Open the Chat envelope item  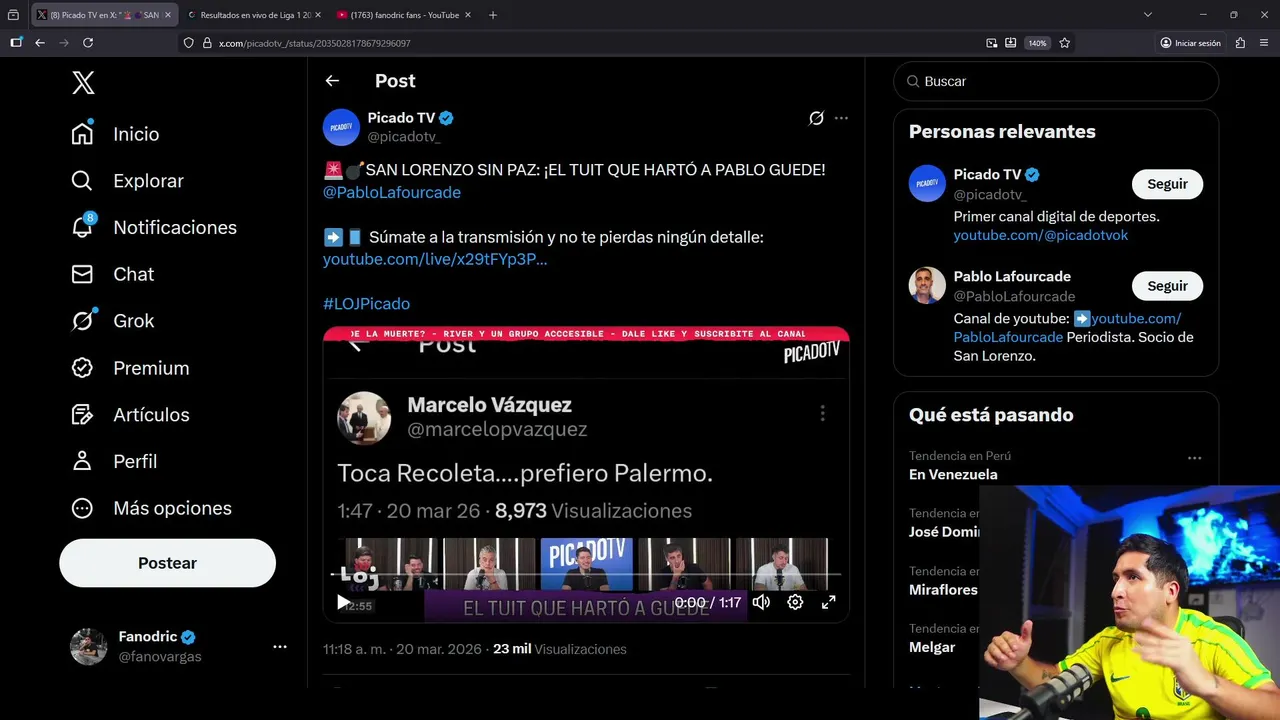[112, 274]
